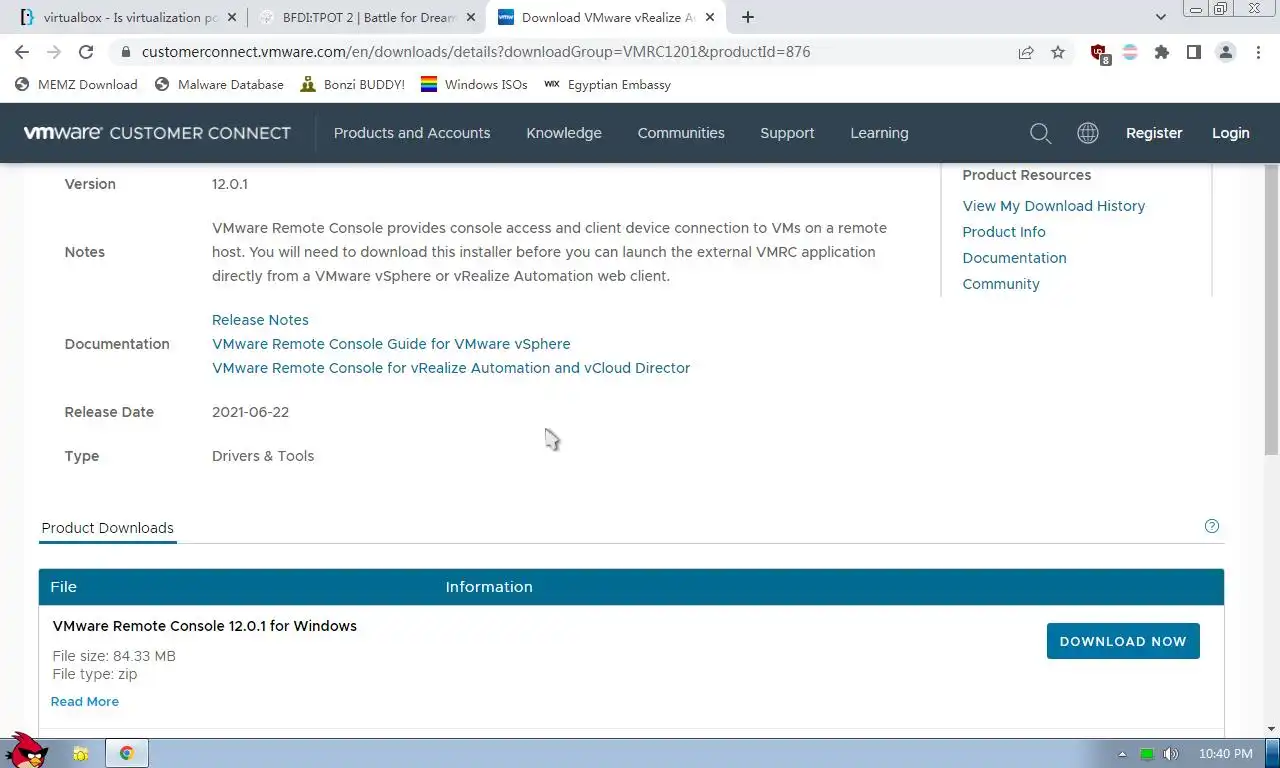Go back with the browser back arrow
1280x768 pixels.
[x=22, y=52]
